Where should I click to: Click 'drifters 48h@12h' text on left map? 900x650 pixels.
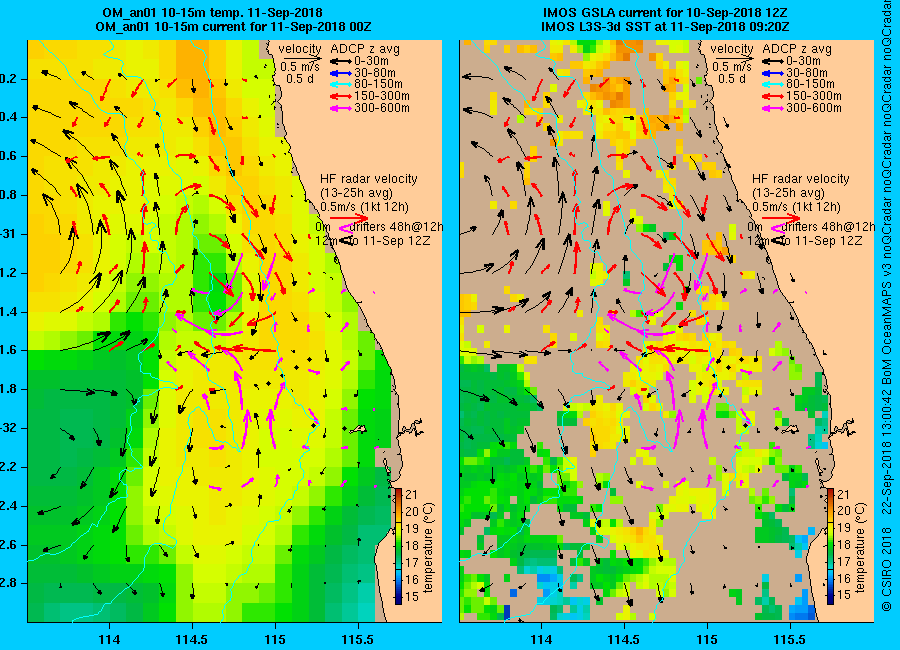[397, 227]
